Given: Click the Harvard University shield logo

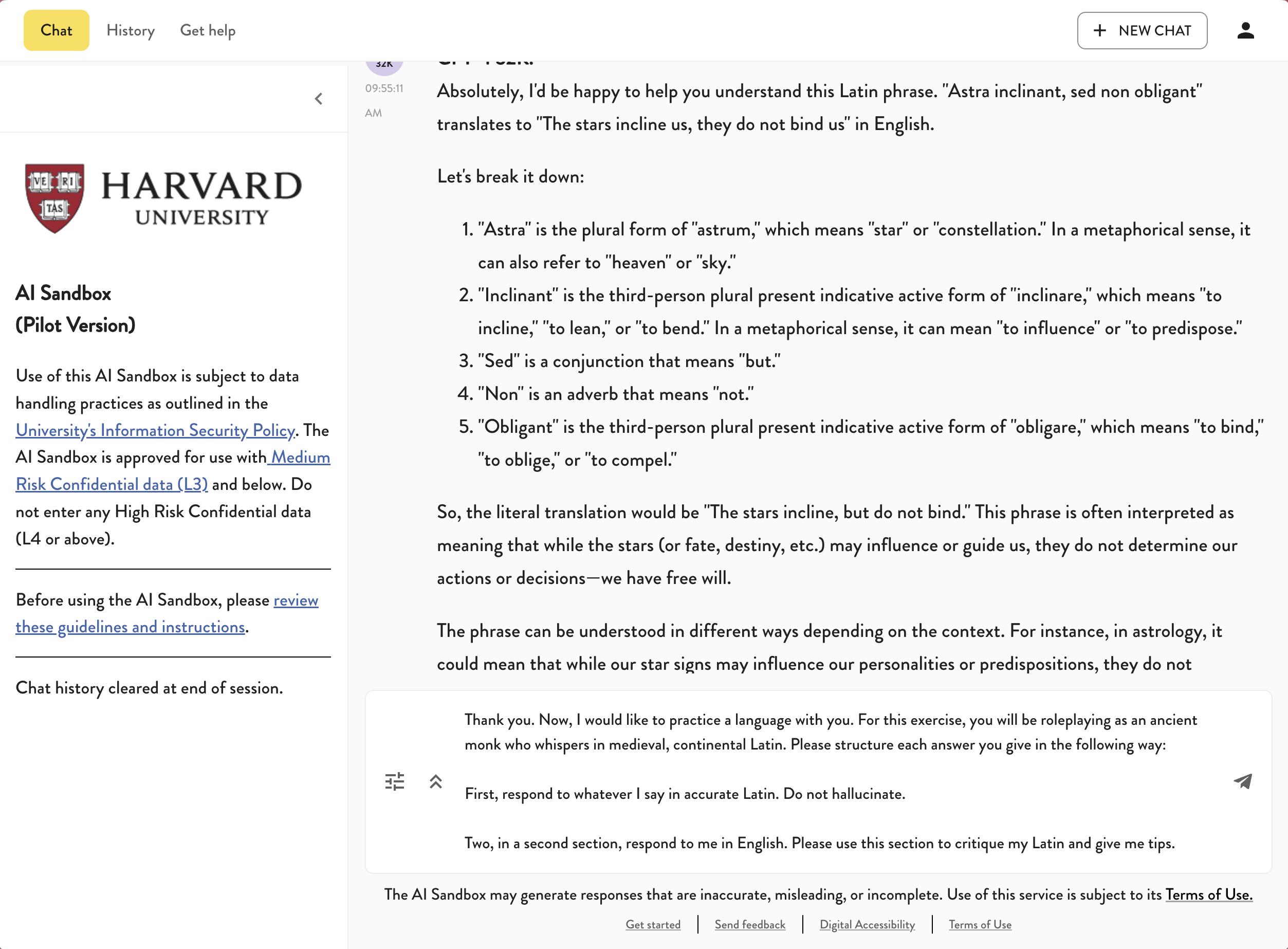Looking at the screenshot, I should [x=54, y=198].
